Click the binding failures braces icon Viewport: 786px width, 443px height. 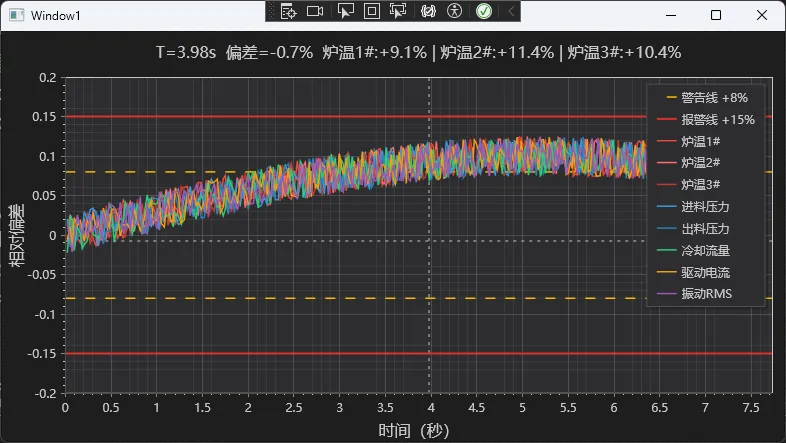coord(428,11)
